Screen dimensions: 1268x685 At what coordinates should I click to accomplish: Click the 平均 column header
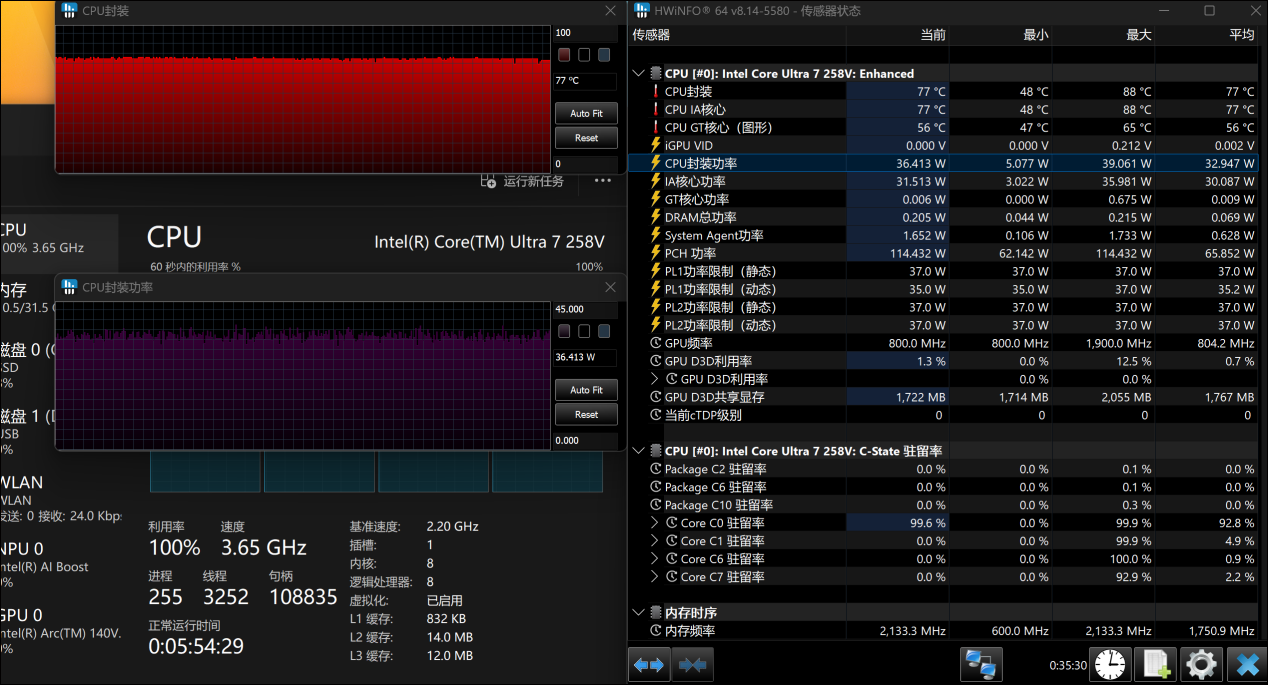coord(1240,35)
